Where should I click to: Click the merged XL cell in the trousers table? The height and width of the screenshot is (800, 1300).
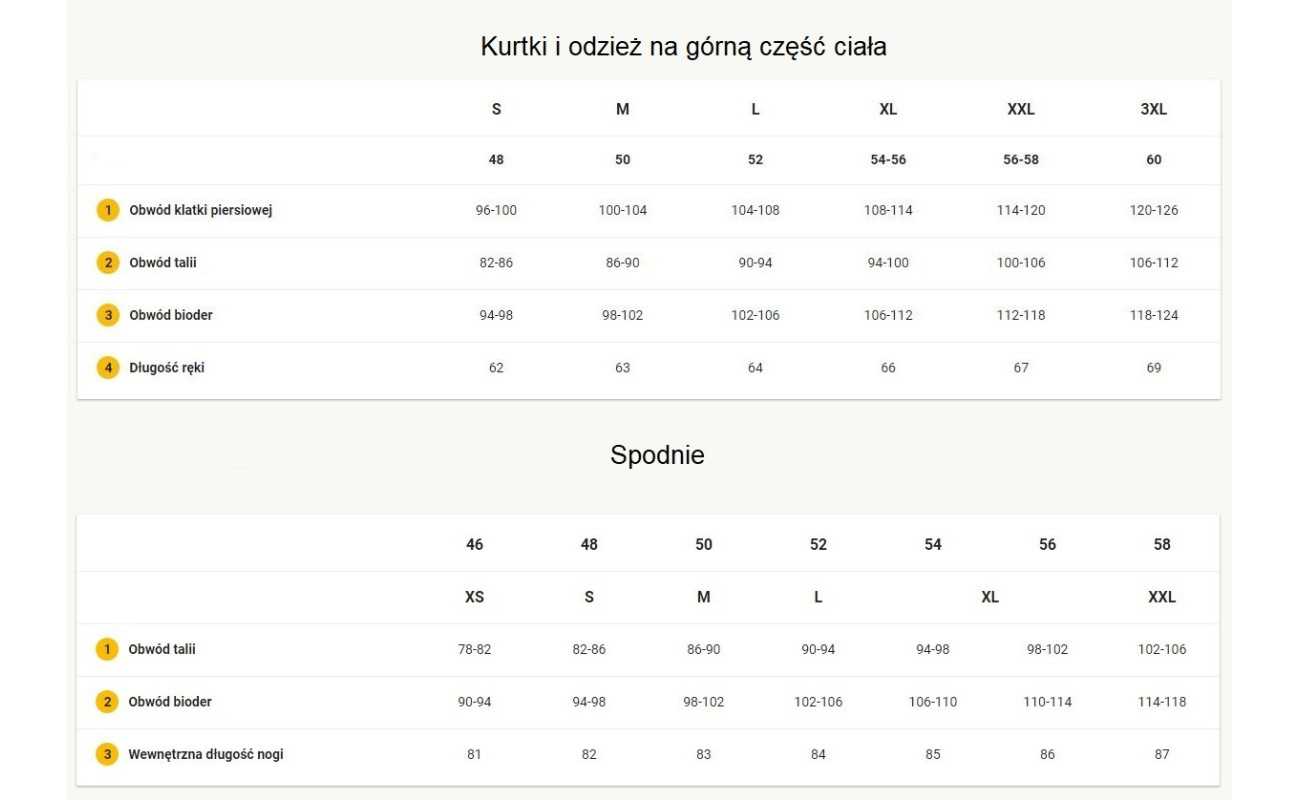(990, 597)
